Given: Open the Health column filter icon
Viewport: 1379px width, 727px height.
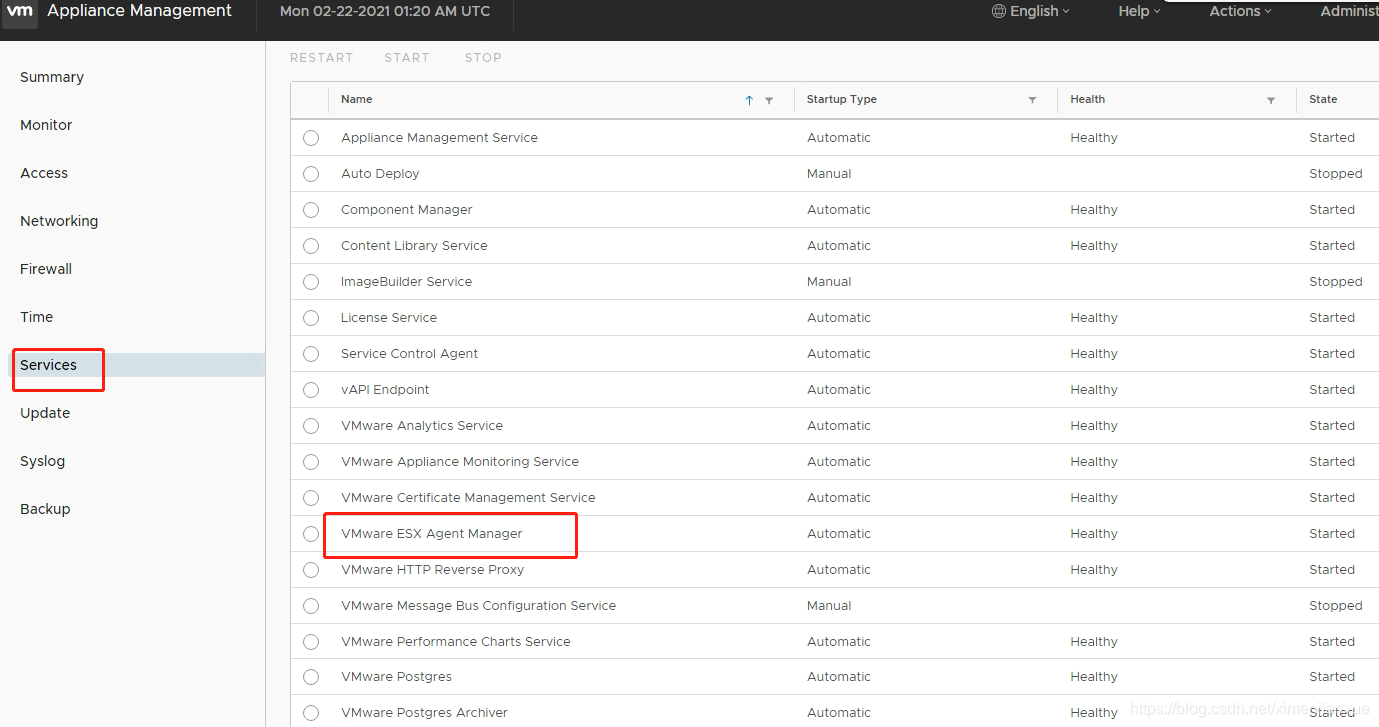Looking at the screenshot, I should [x=1271, y=100].
